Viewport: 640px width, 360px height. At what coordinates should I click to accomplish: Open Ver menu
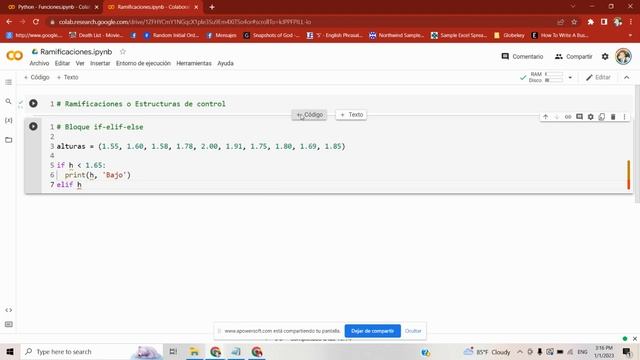click(80, 63)
